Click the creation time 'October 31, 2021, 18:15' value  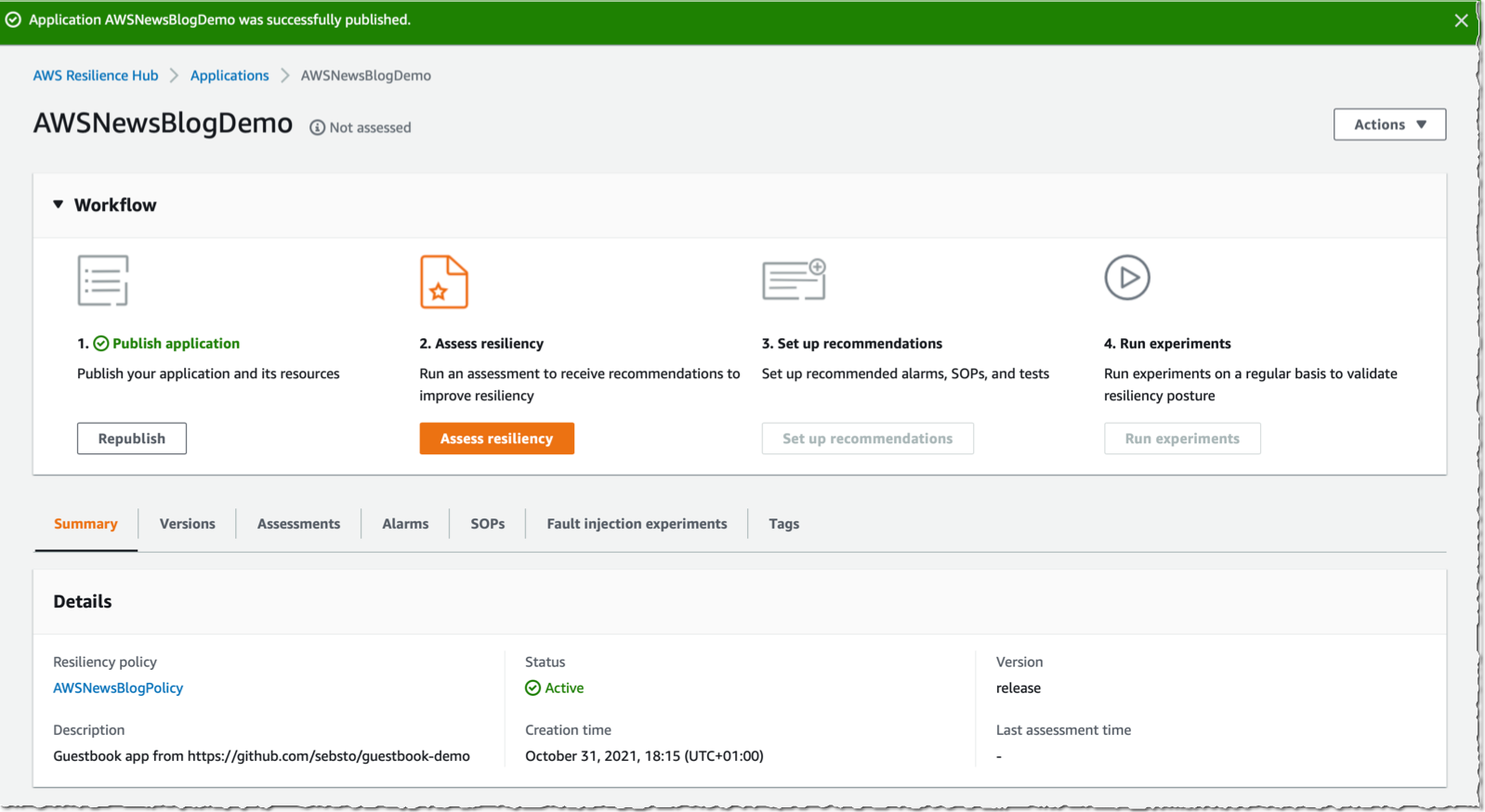coord(644,756)
